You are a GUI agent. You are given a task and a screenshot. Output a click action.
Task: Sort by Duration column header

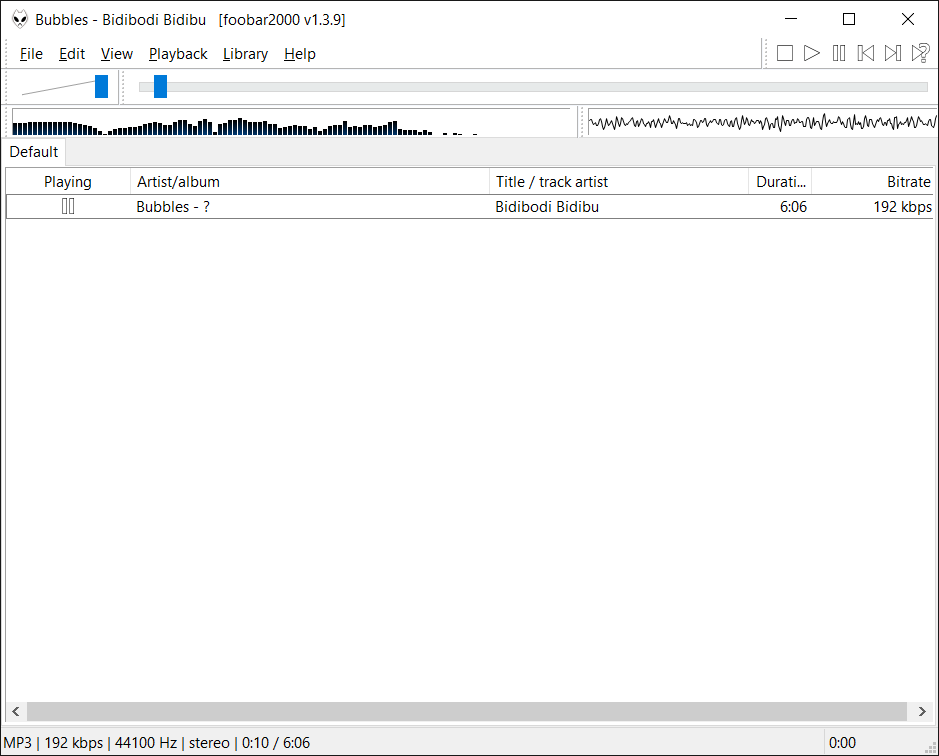pyautogui.click(x=780, y=182)
